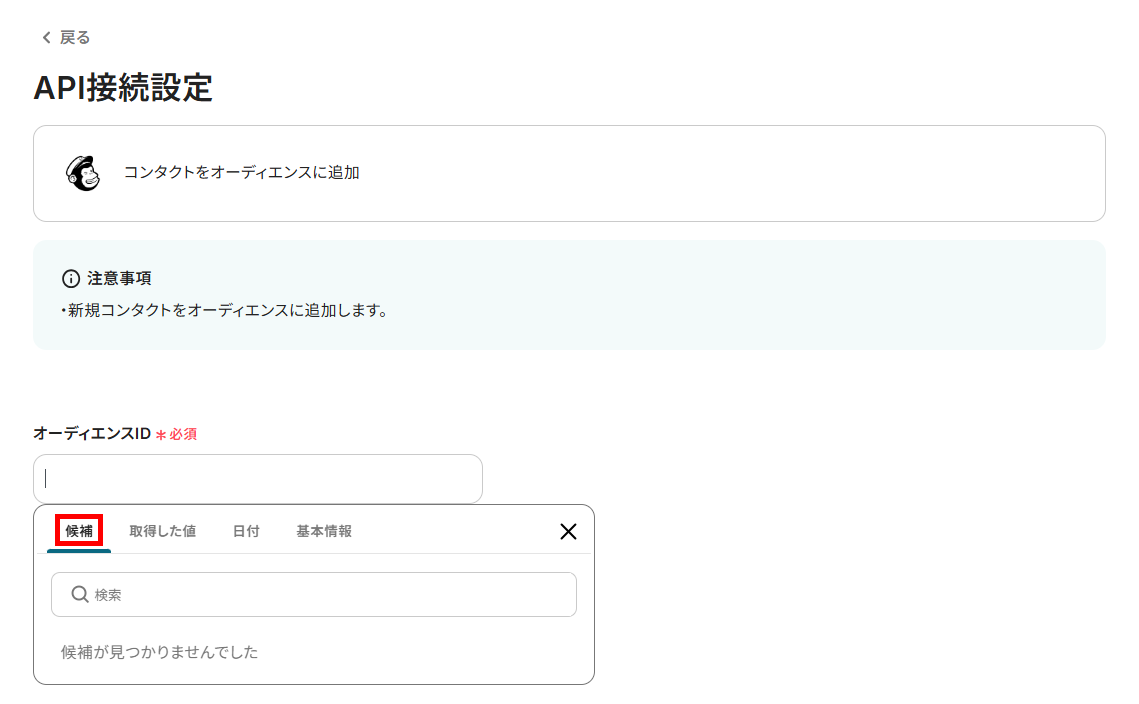Click the red required asterisk icon

coord(160,435)
